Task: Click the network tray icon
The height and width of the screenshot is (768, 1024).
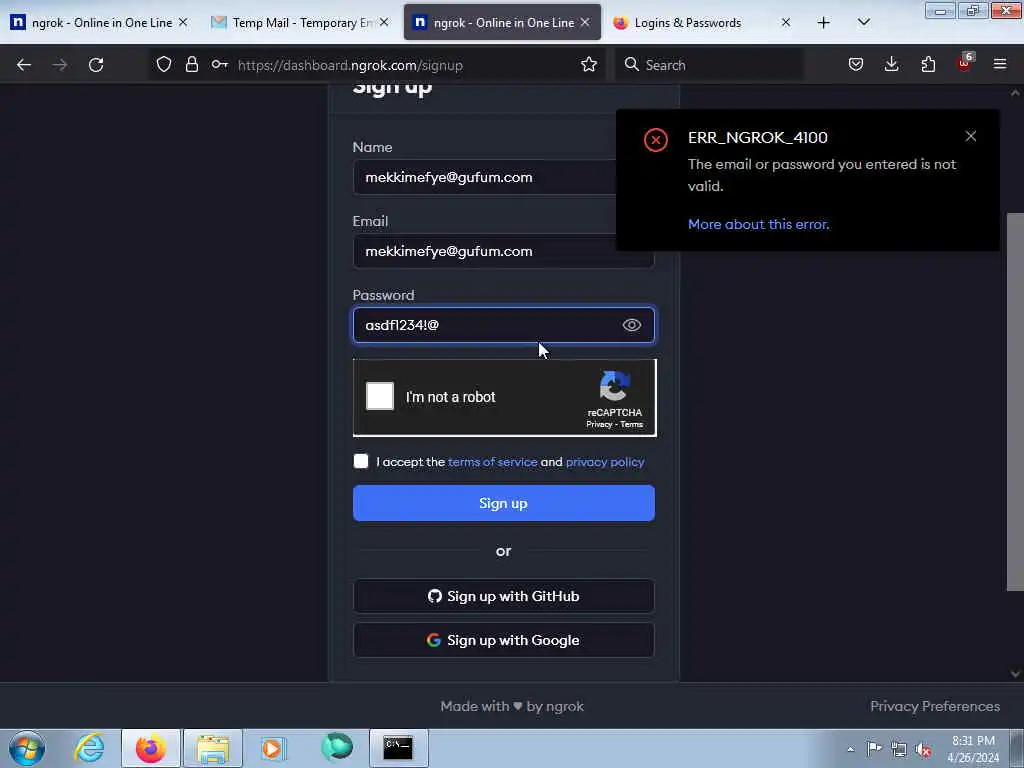Action: (x=899, y=749)
